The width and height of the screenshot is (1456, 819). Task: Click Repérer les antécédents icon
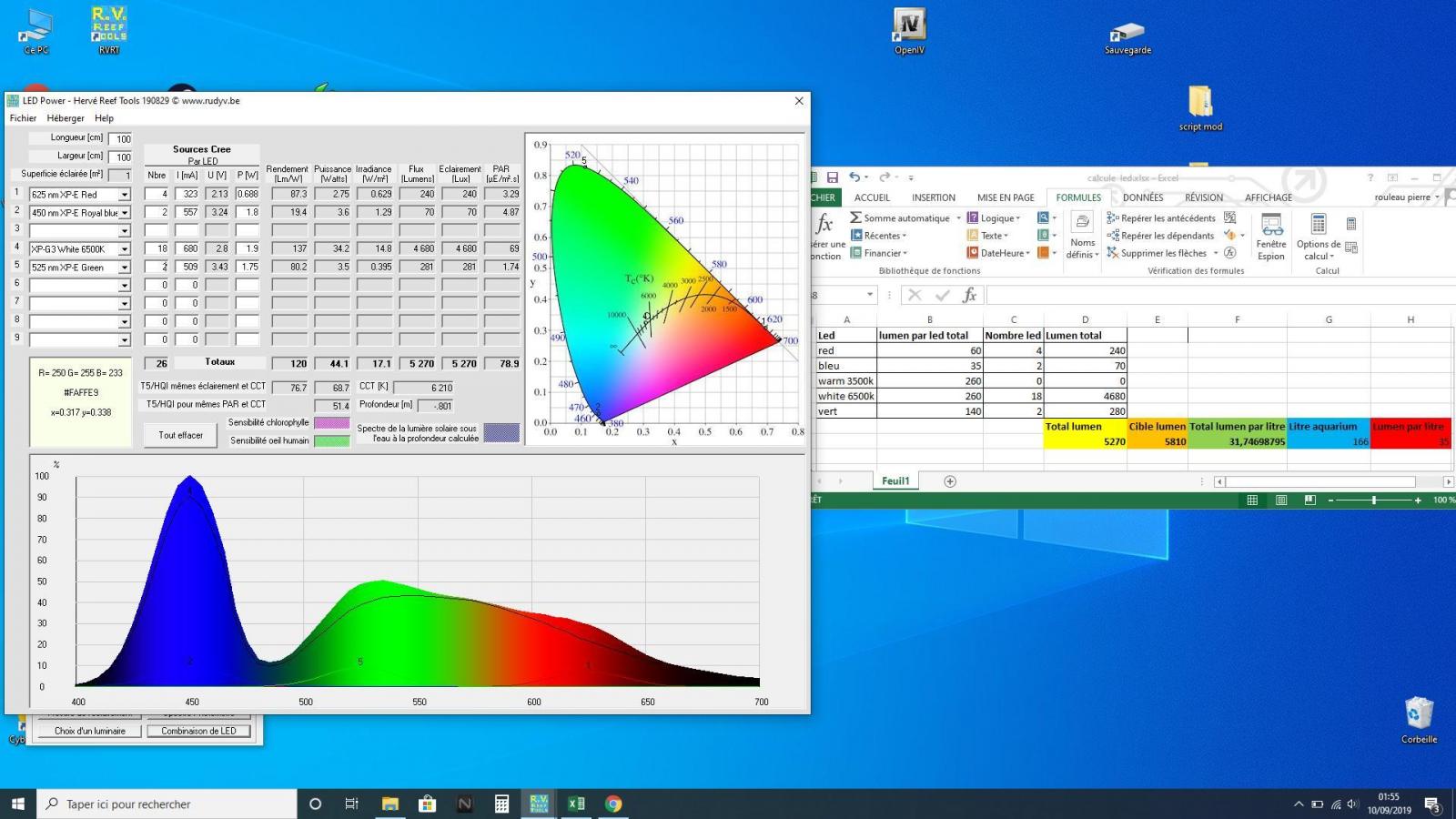[x=1112, y=217]
